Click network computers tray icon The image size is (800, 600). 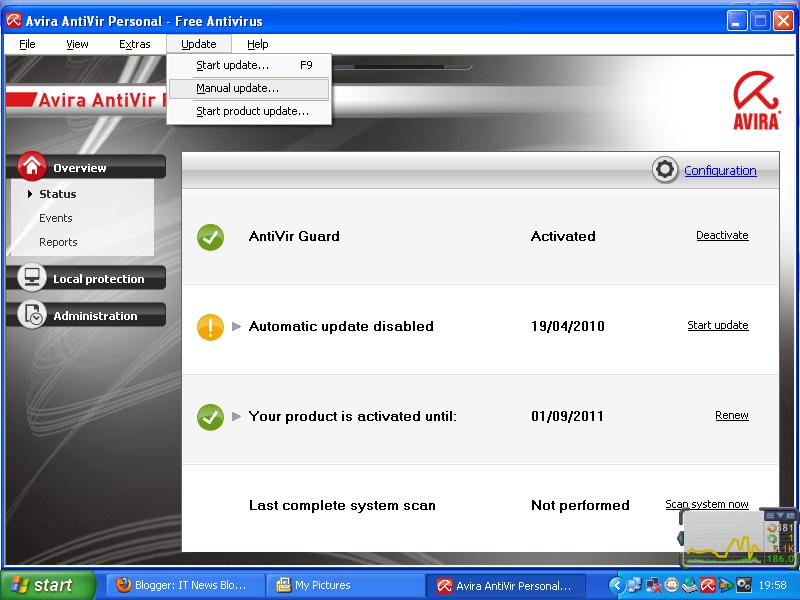pos(634,585)
